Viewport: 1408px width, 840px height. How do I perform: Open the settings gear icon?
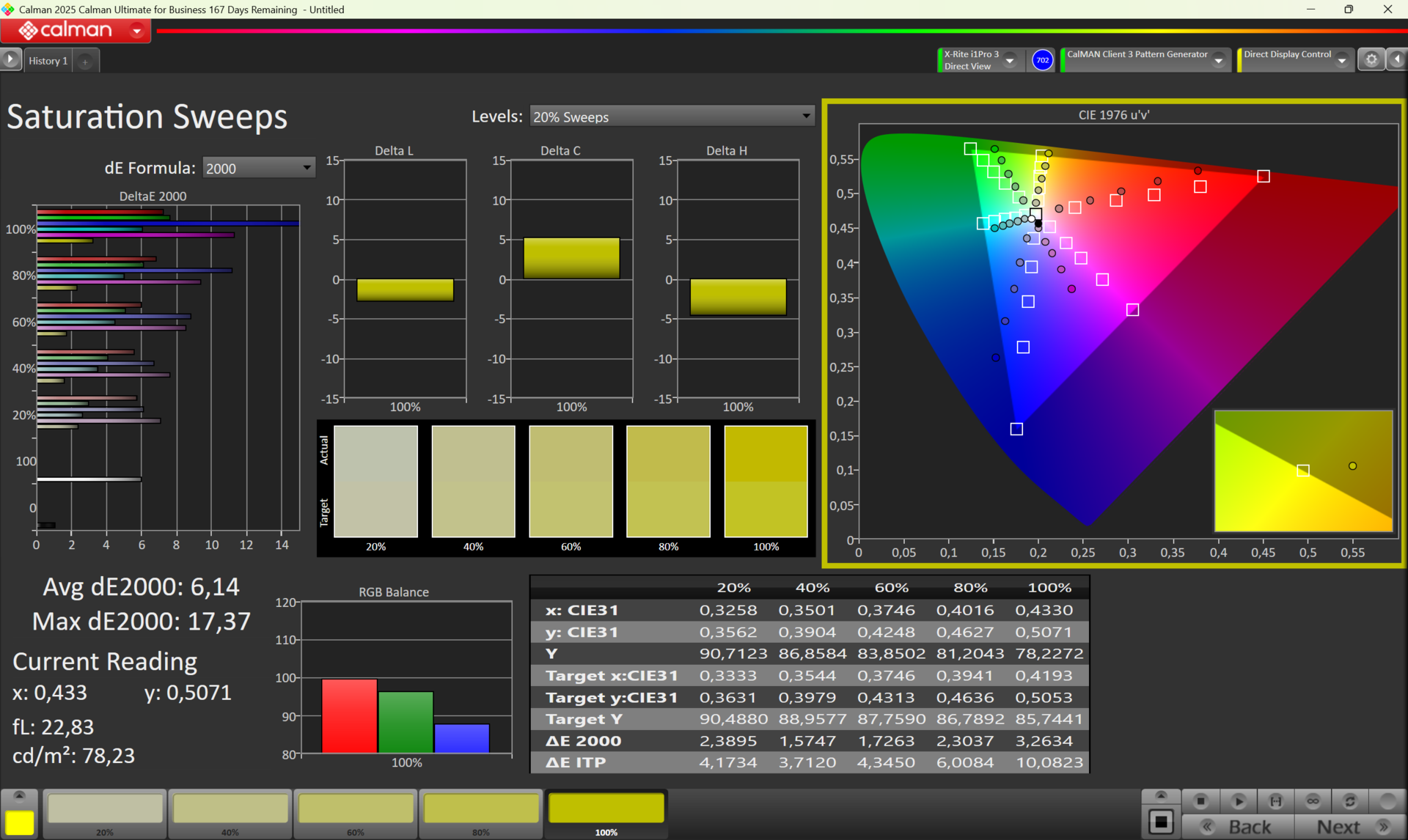(x=1371, y=60)
